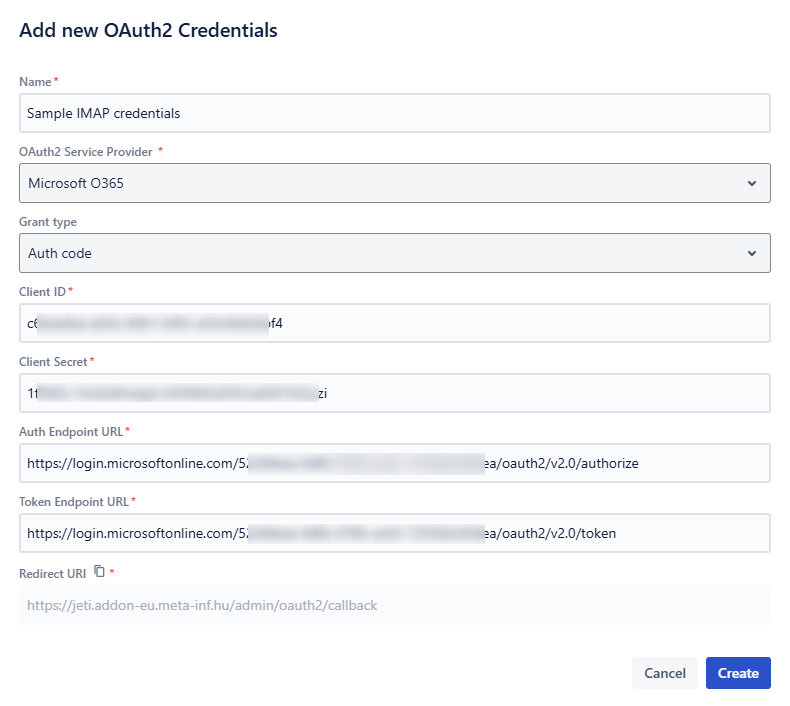Image resolution: width=790 pixels, height=706 pixels.
Task: Open the Microsoft O365 provider select box
Action: [380, 183]
